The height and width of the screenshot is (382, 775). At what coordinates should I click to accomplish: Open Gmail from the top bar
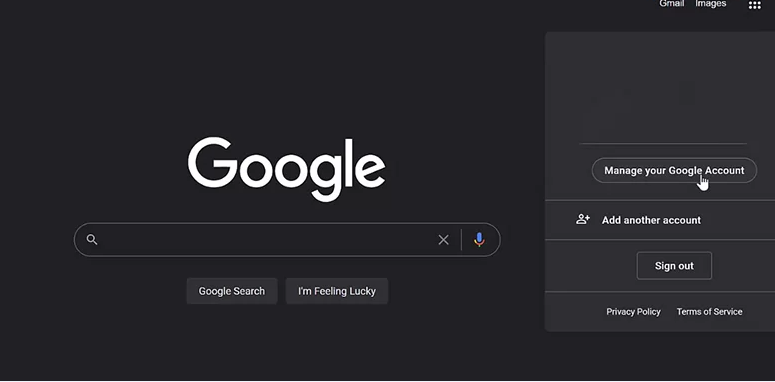coord(672,4)
